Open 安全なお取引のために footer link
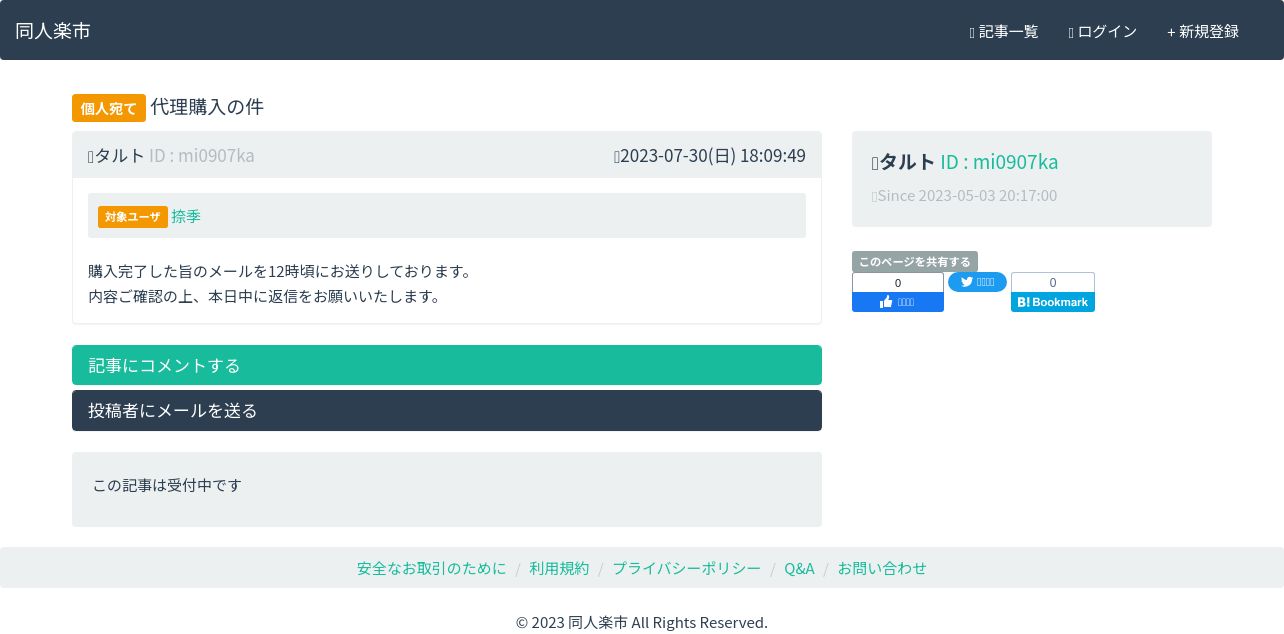The image size is (1284, 634). (432, 568)
